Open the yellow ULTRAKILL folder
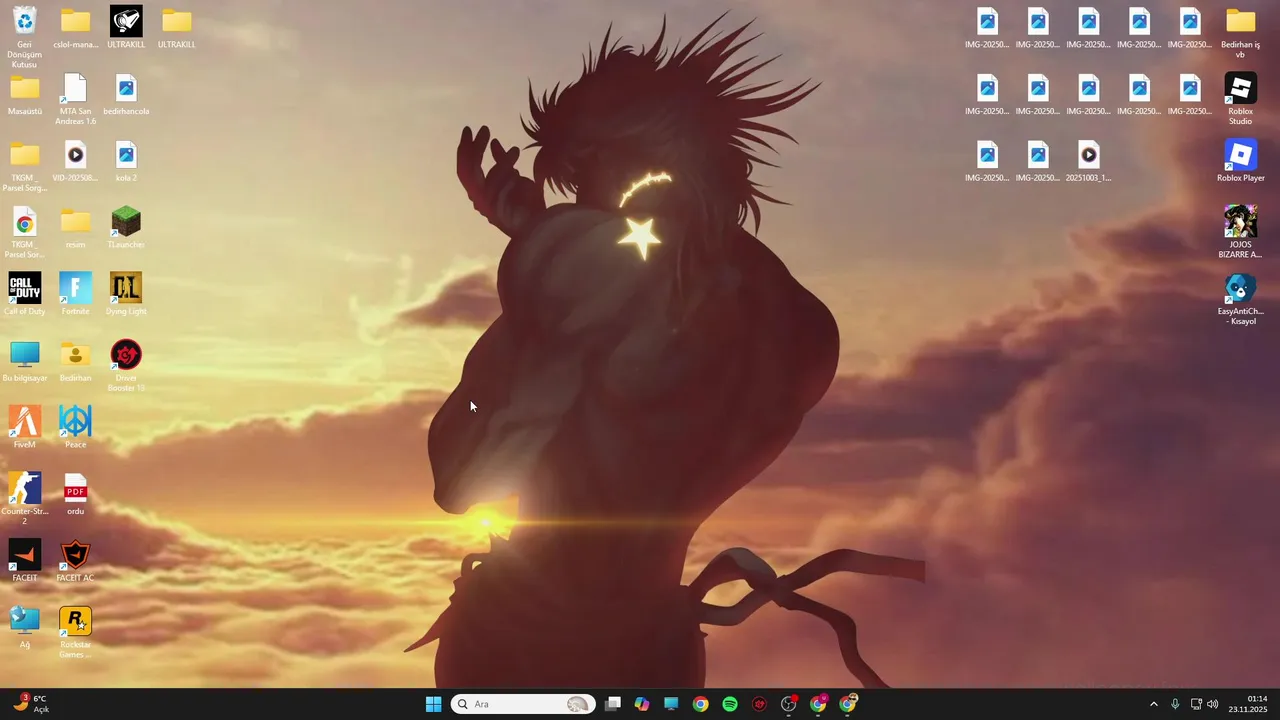 177,28
